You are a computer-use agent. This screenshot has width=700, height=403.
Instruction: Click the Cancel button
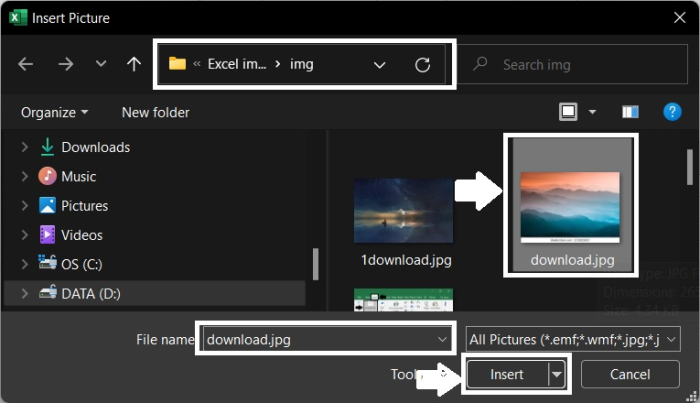tap(630, 374)
